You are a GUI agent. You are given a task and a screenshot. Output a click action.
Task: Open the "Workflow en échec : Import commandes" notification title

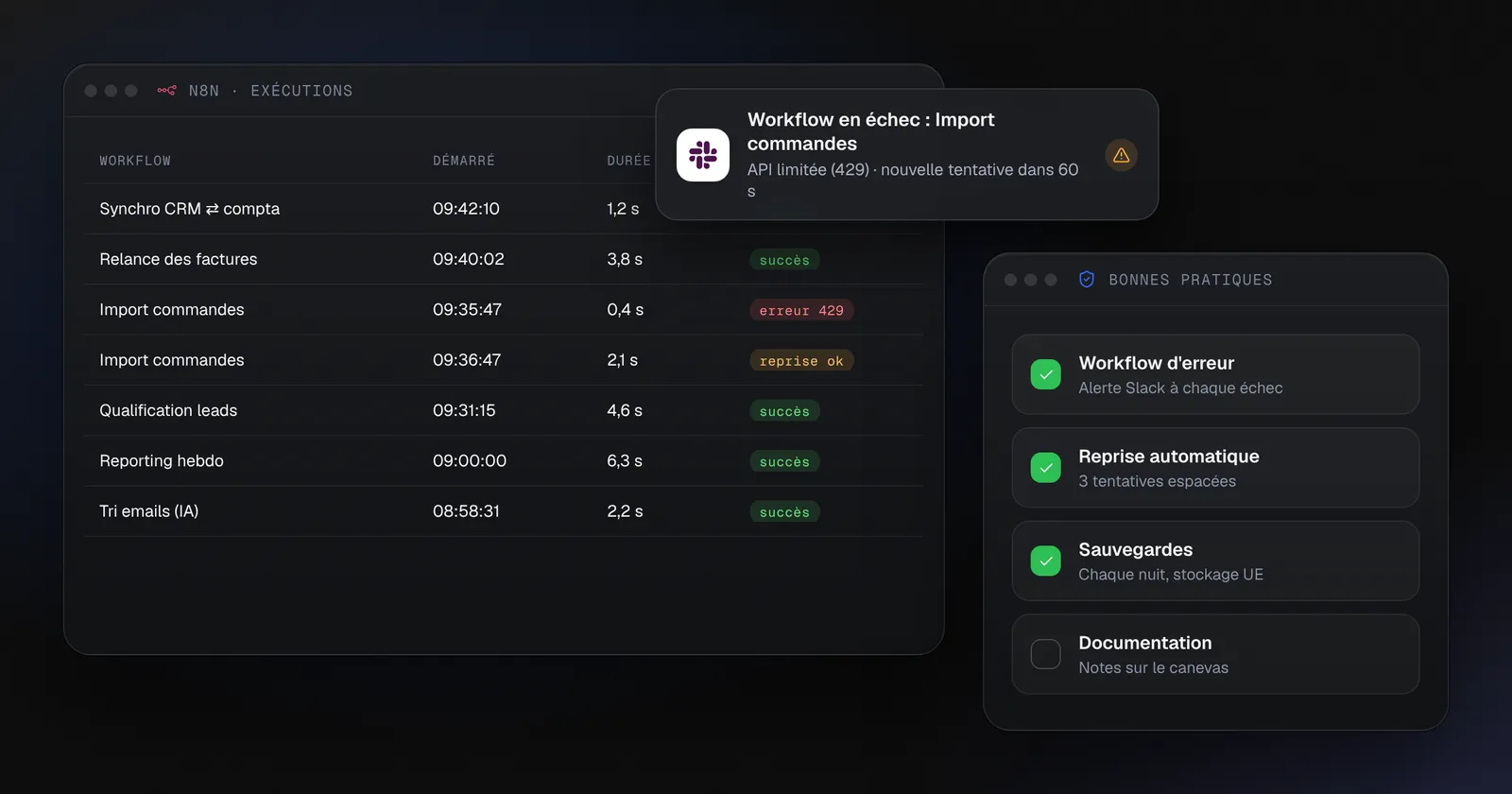click(x=871, y=131)
